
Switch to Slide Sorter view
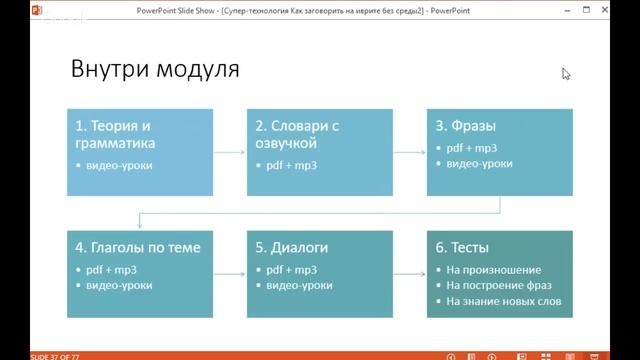[546, 357]
